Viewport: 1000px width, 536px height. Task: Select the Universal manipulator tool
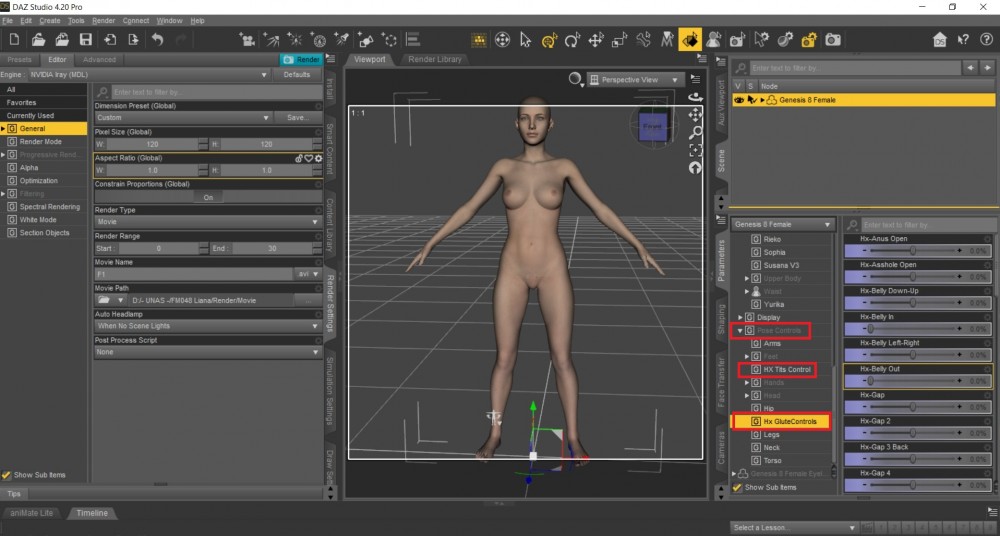[549, 40]
